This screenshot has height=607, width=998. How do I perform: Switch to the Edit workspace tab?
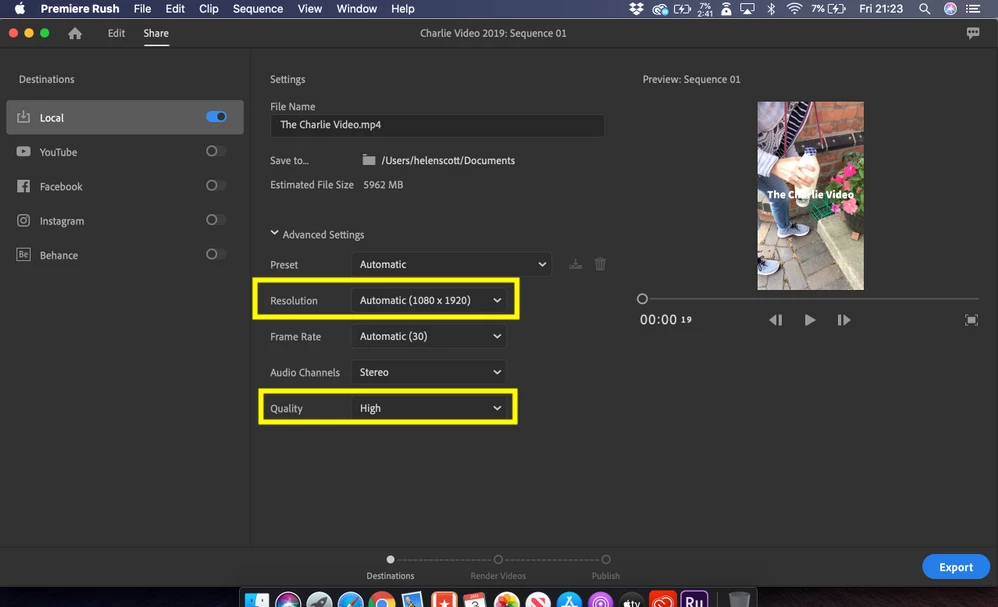116,33
